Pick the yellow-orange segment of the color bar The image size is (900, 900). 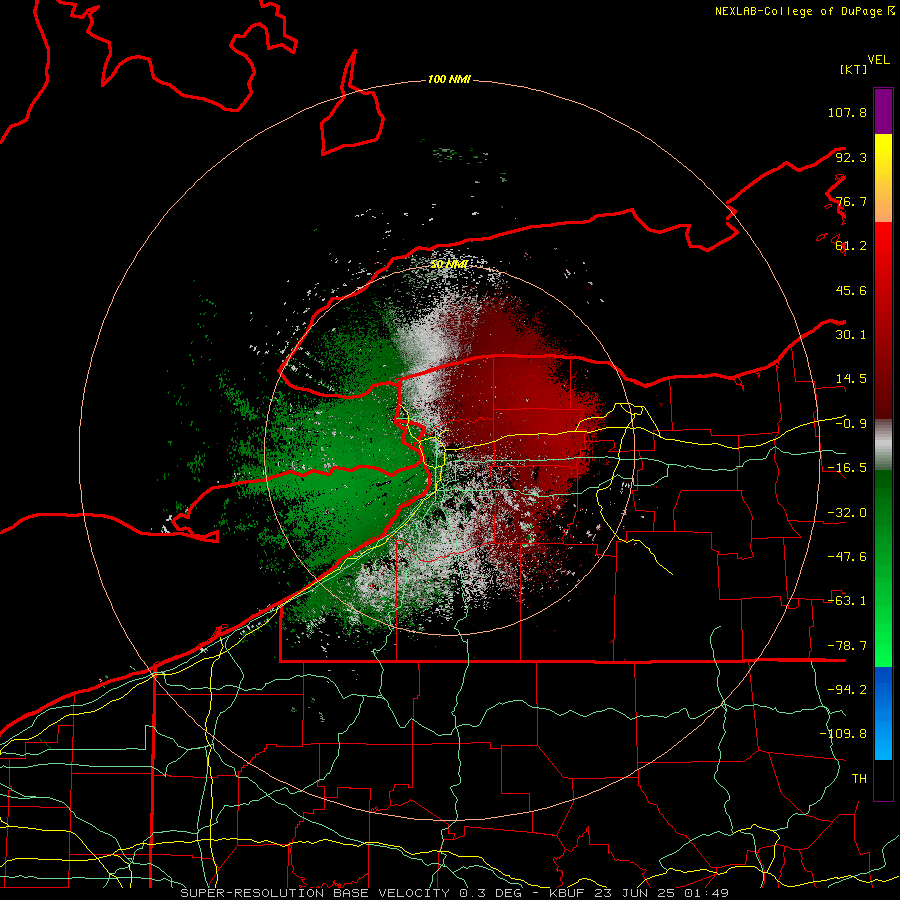883,178
